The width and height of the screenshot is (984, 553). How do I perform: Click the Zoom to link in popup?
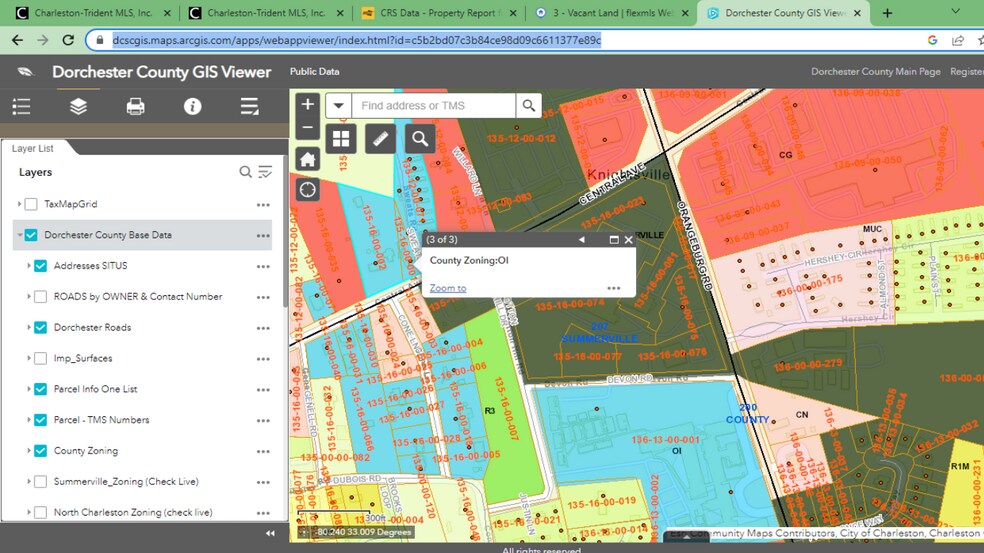447,288
